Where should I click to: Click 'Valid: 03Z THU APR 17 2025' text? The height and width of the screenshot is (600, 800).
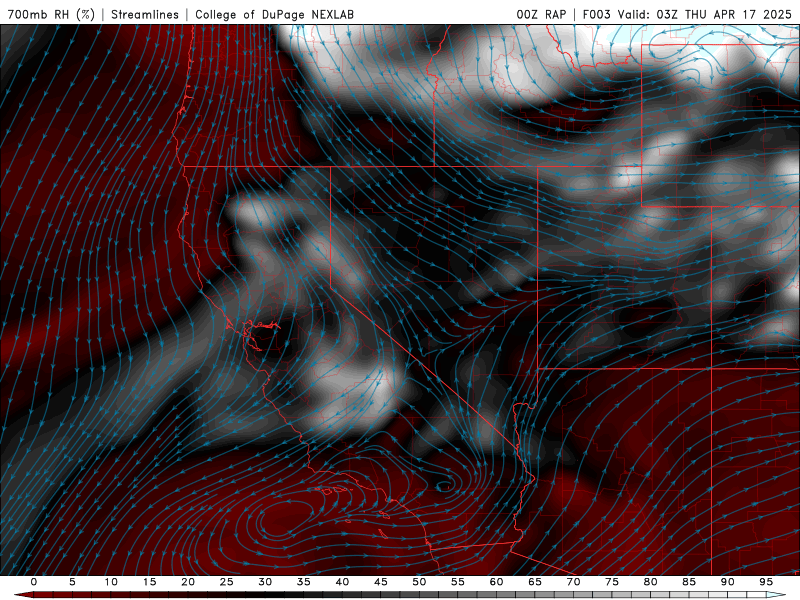[x=705, y=14]
